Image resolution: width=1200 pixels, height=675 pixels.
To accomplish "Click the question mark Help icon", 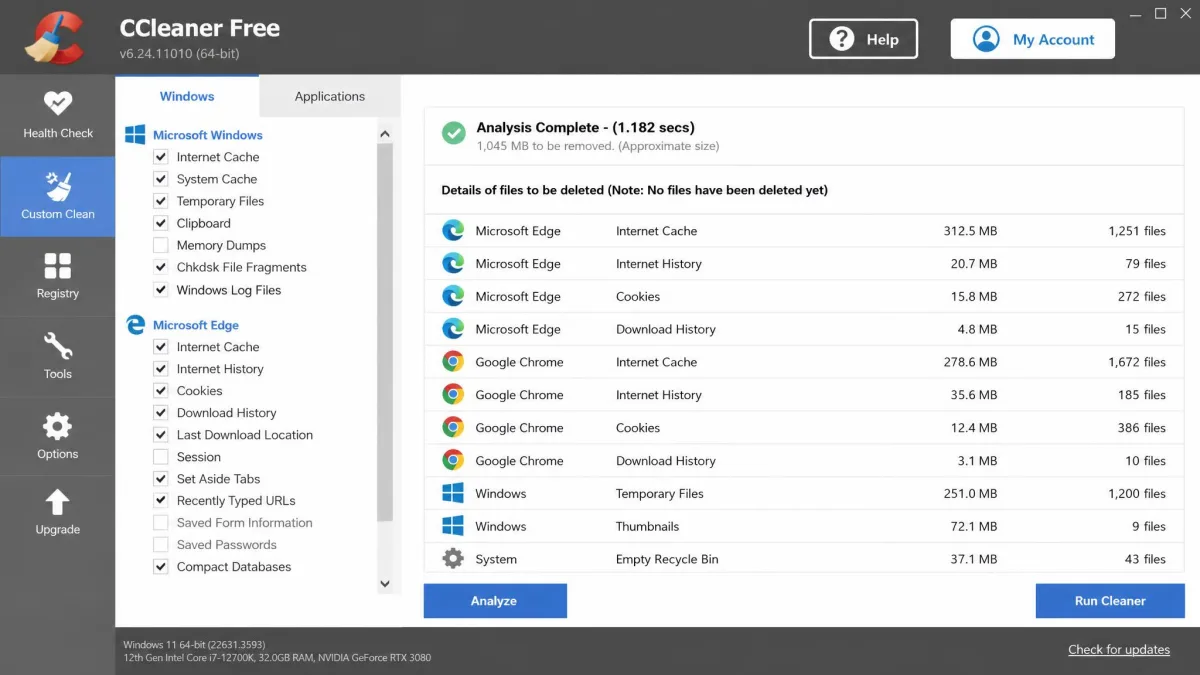I will pyautogui.click(x=842, y=39).
